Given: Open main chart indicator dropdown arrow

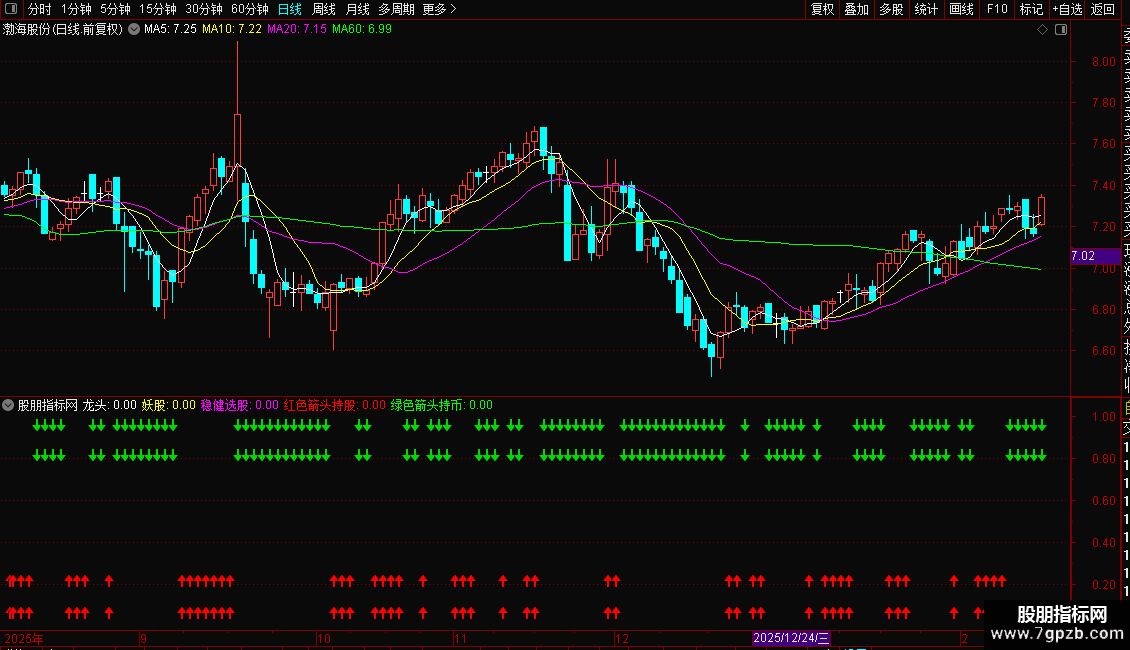Looking at the screenshot, I should (134, 30).
